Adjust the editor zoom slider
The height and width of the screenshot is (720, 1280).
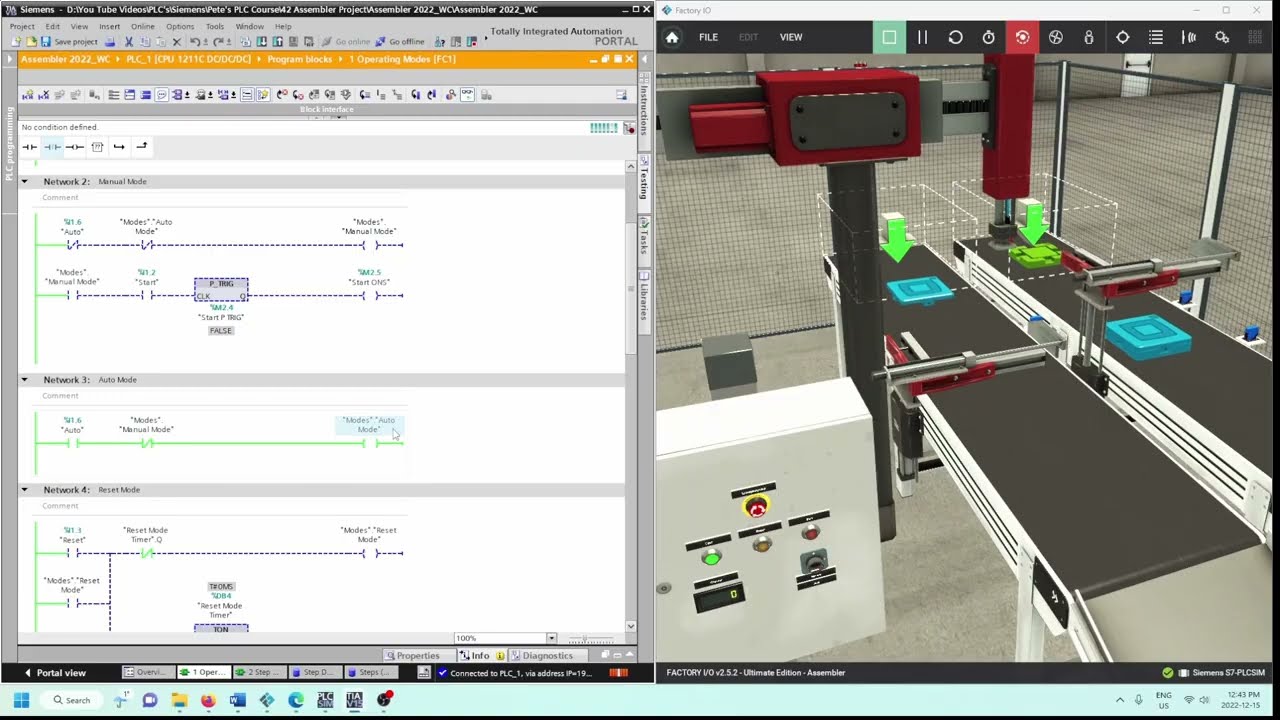(584, 638)
